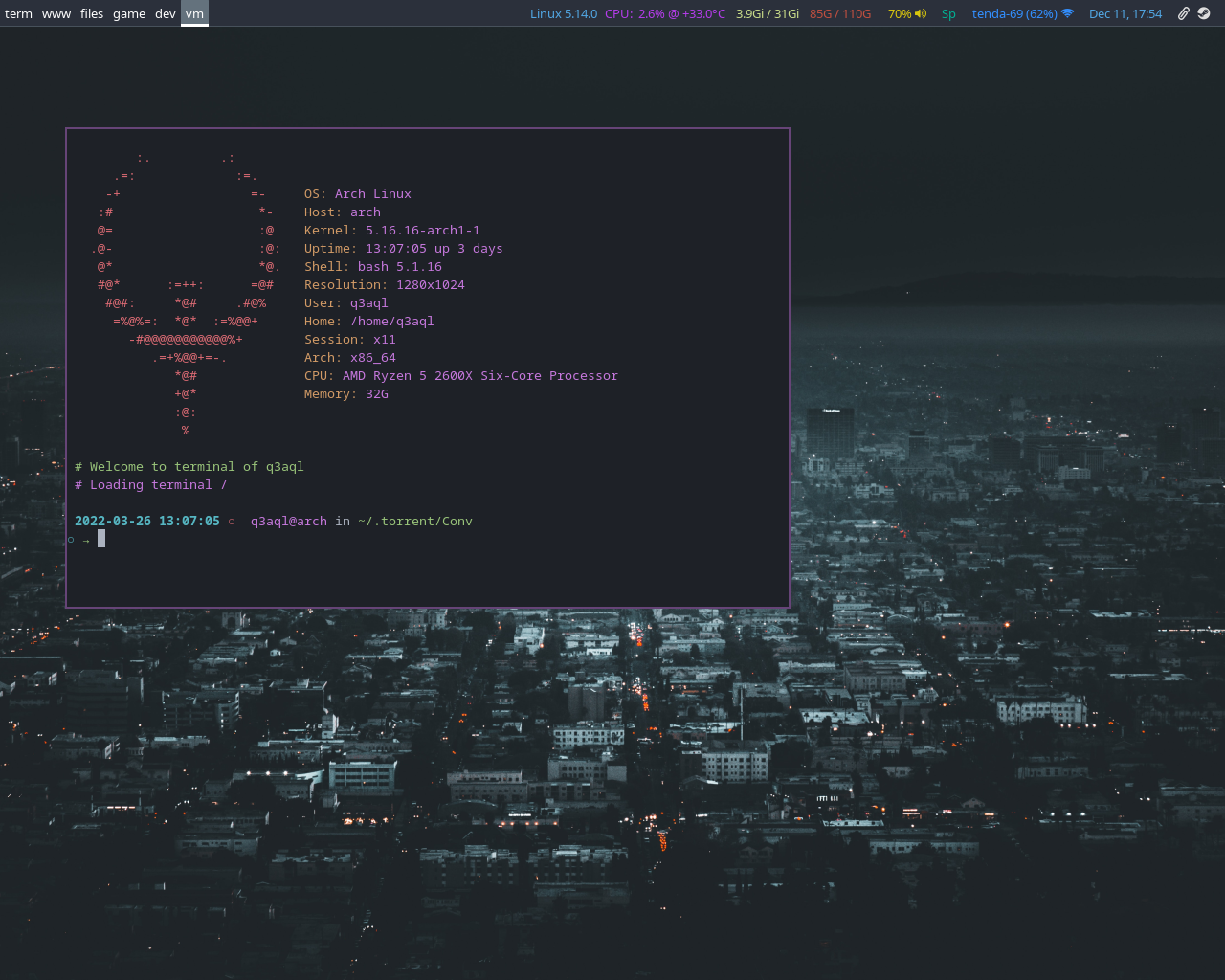Viewport: 1225px width, 980px height.
Task: Switch to the term workspace
Action: (x=18, y=13)
